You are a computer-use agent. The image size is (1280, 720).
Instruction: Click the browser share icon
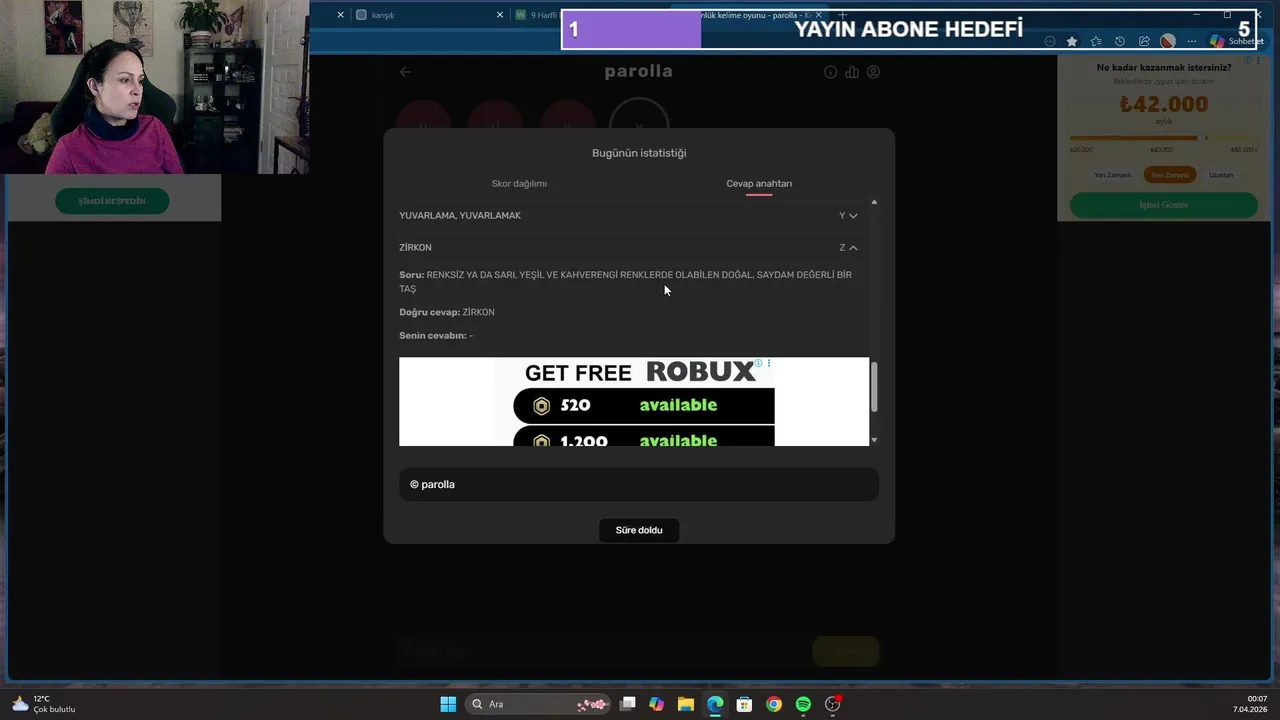(x=1144, y=41)
